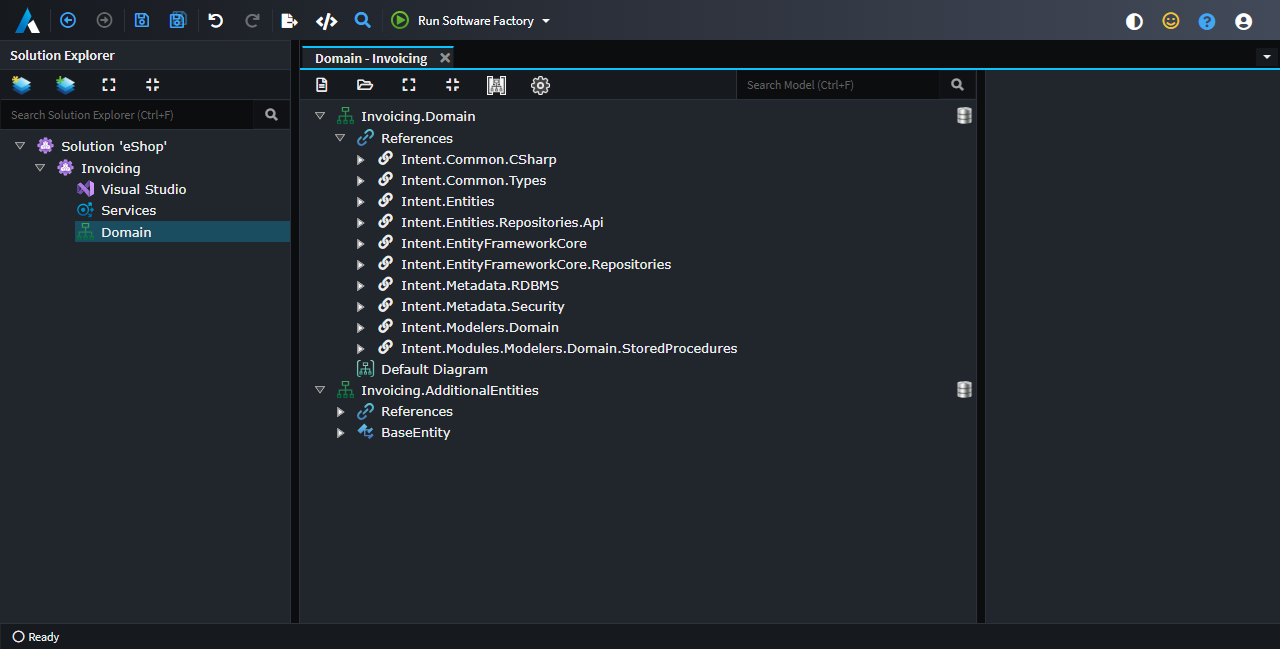Viewport: 1280px width, 649px height.
Task: Expand the BaseEntity node
Action: [x=340, y=432]
